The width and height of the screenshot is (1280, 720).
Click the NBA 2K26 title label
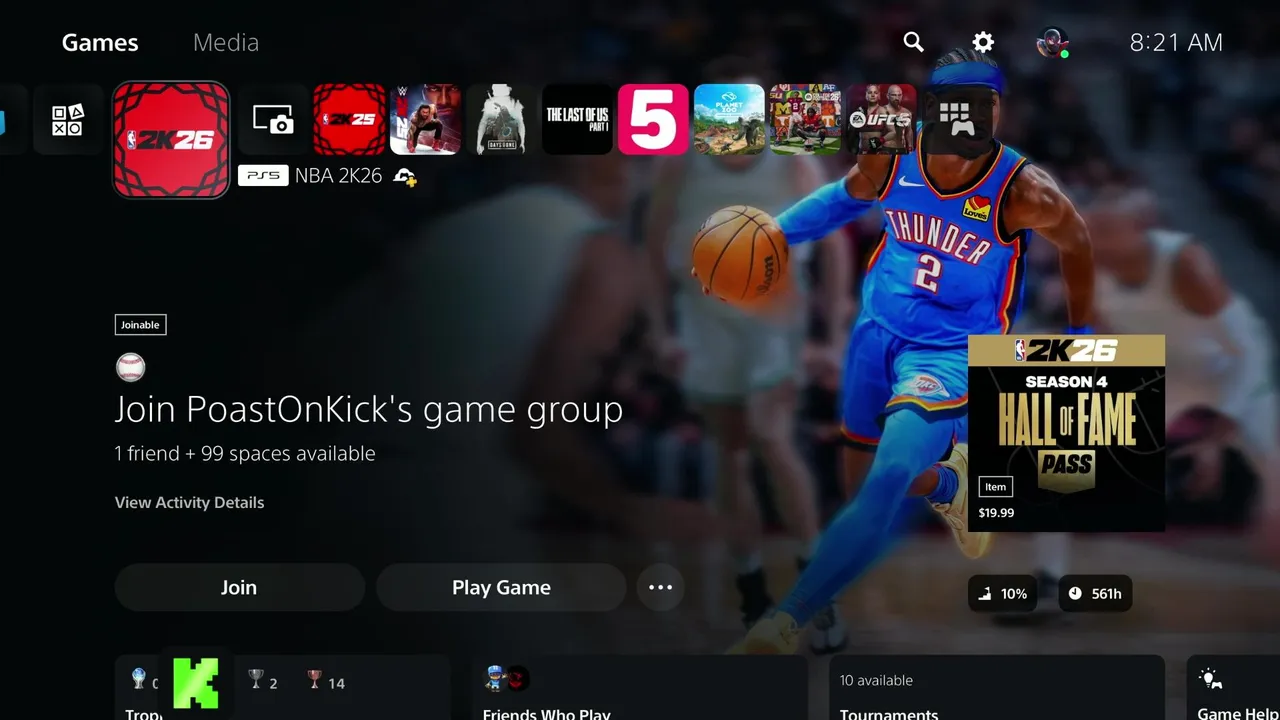(x=338, y=176)
